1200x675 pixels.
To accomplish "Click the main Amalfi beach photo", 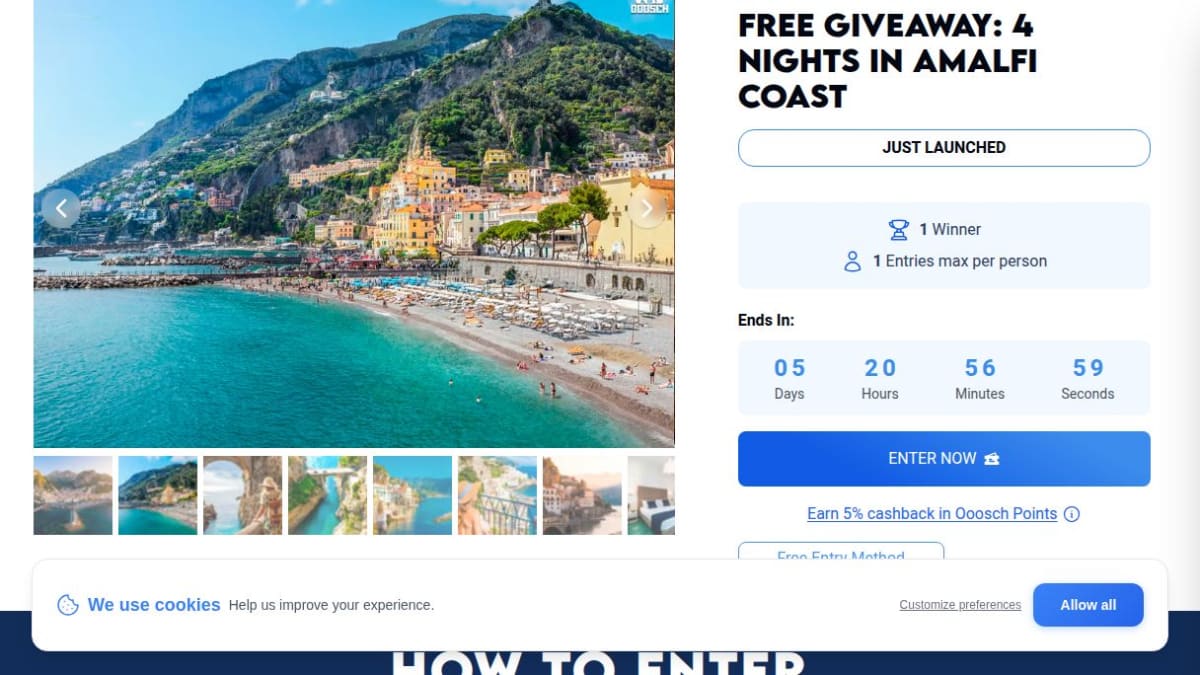I will point(354,223).
